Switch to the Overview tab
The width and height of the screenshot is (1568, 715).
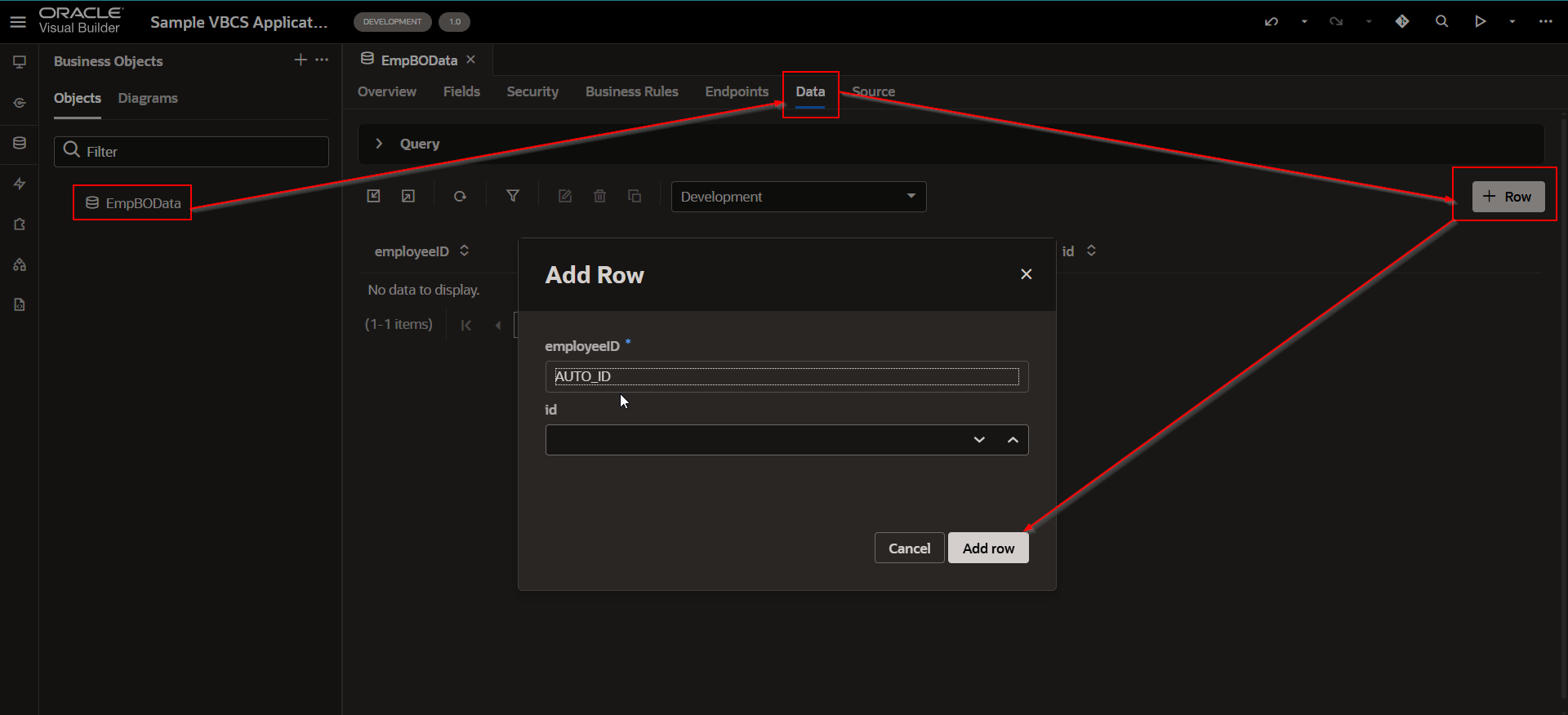(387, 91)
